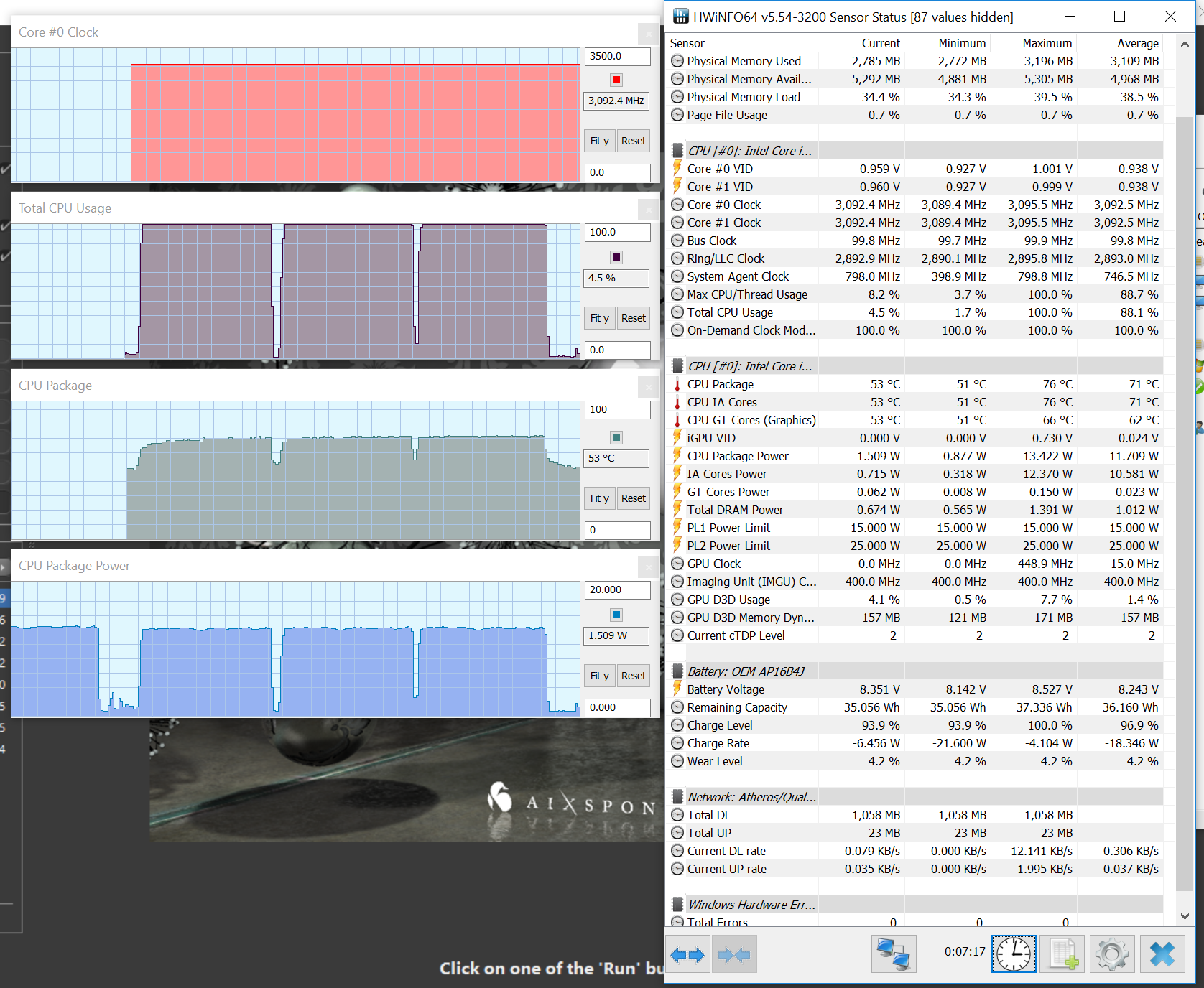Click the Minimum column header

tap(947, 43)
